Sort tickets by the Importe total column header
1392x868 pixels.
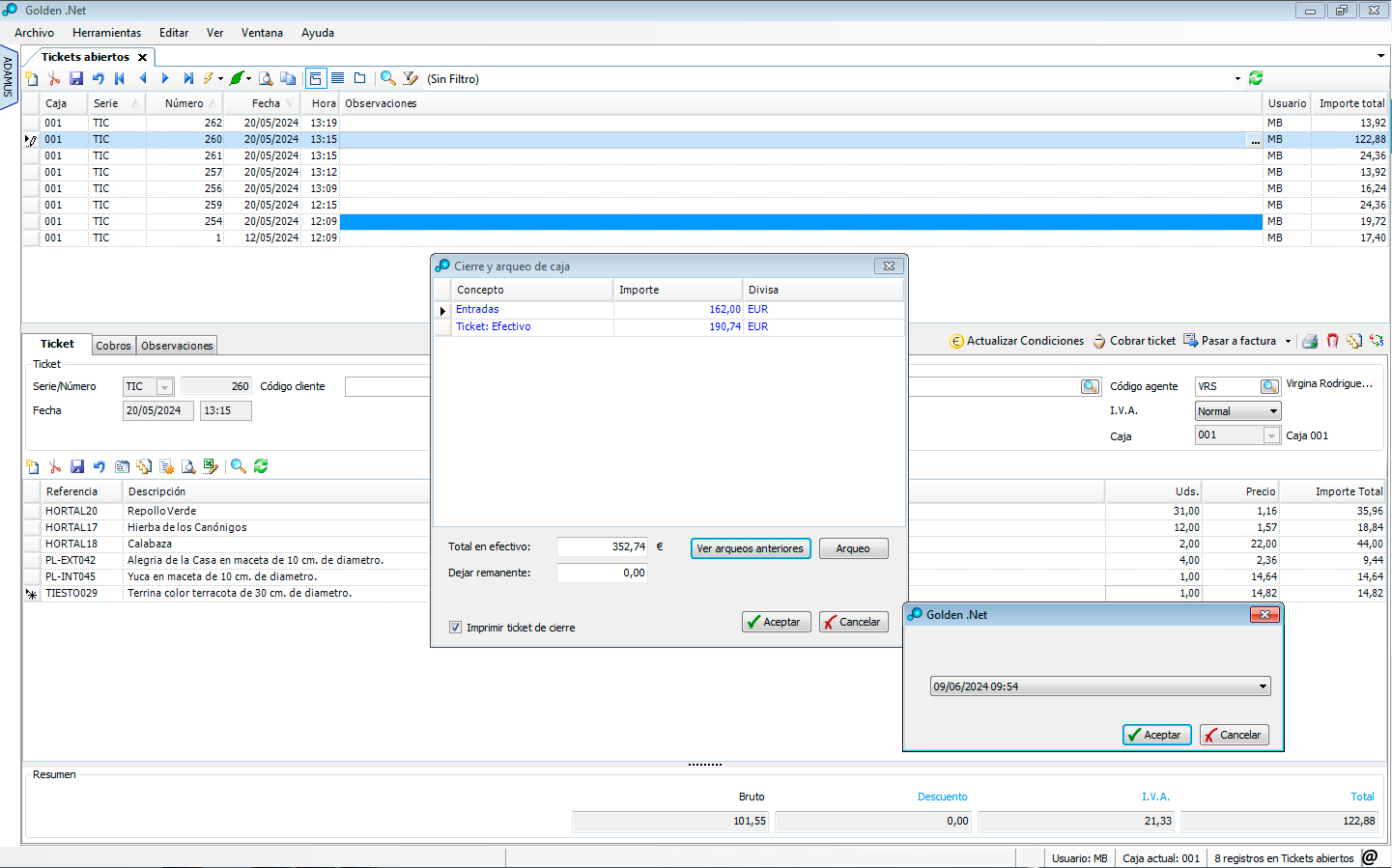pos(1350,103)
